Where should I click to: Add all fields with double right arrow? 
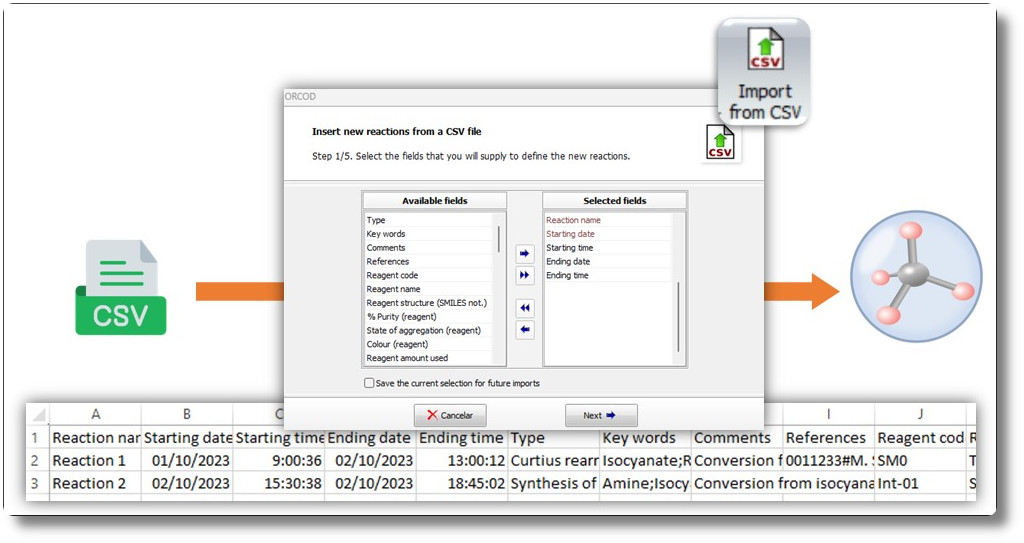click(524, 275)
